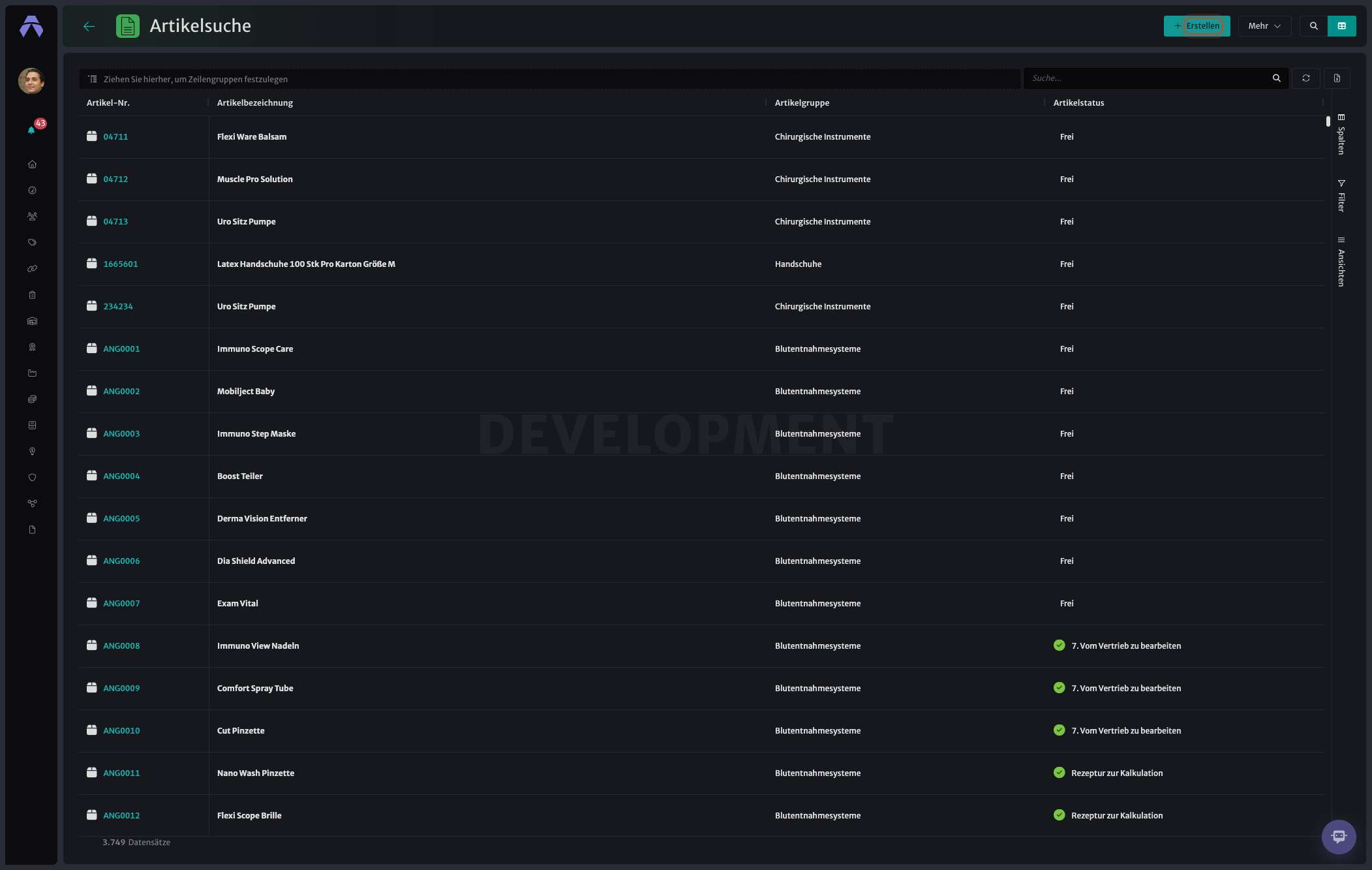Click green check status icon for ANG0008
Screen dimensions: 1372x870
(x=1059, y=645)
